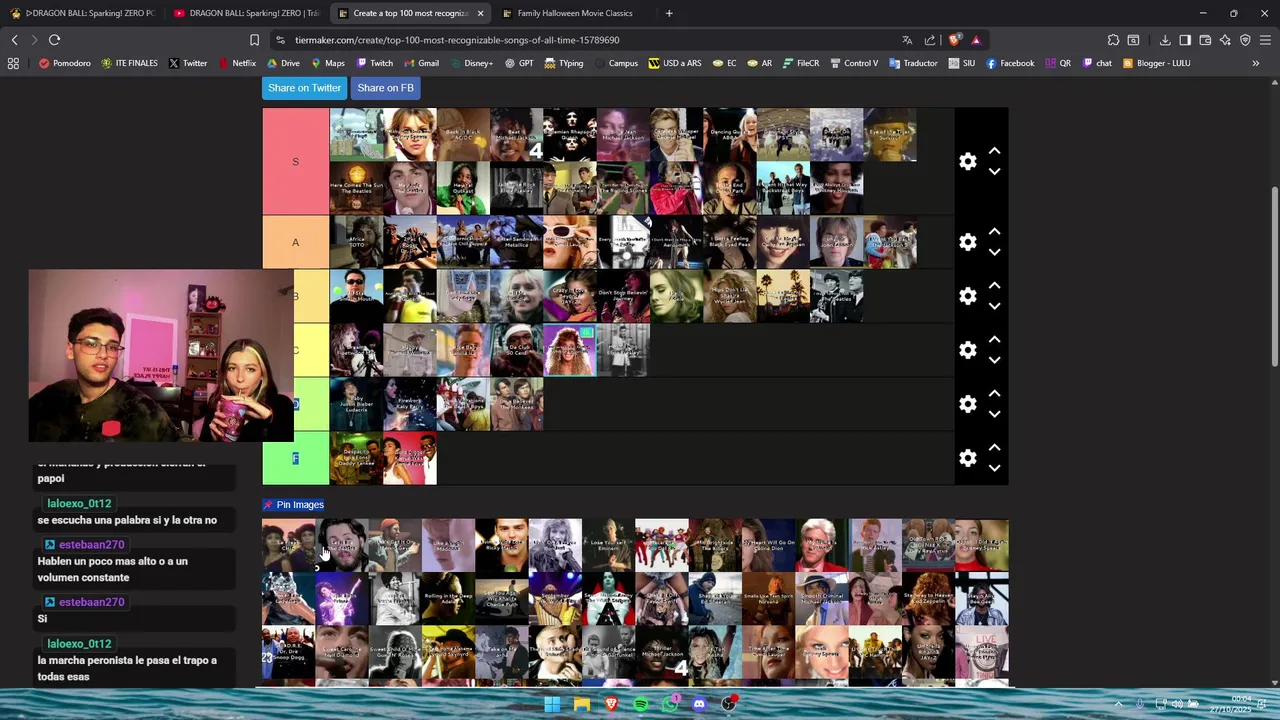Open USD a ARS bookmark
Image resolution: width=1280 pixels, height=720 pixels.
point(674,63)
